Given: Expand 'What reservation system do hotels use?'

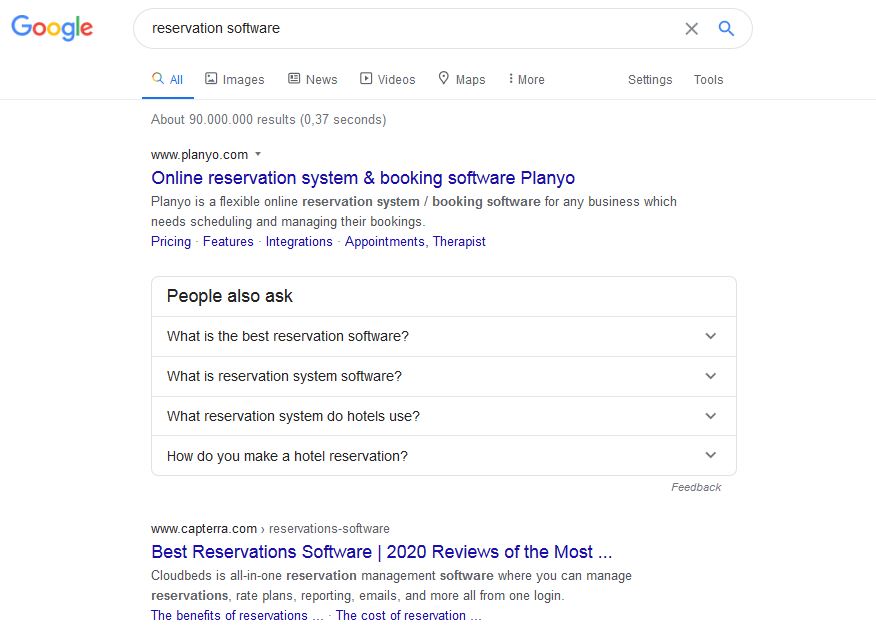Looking at the screenshot, I should (444, 416).
